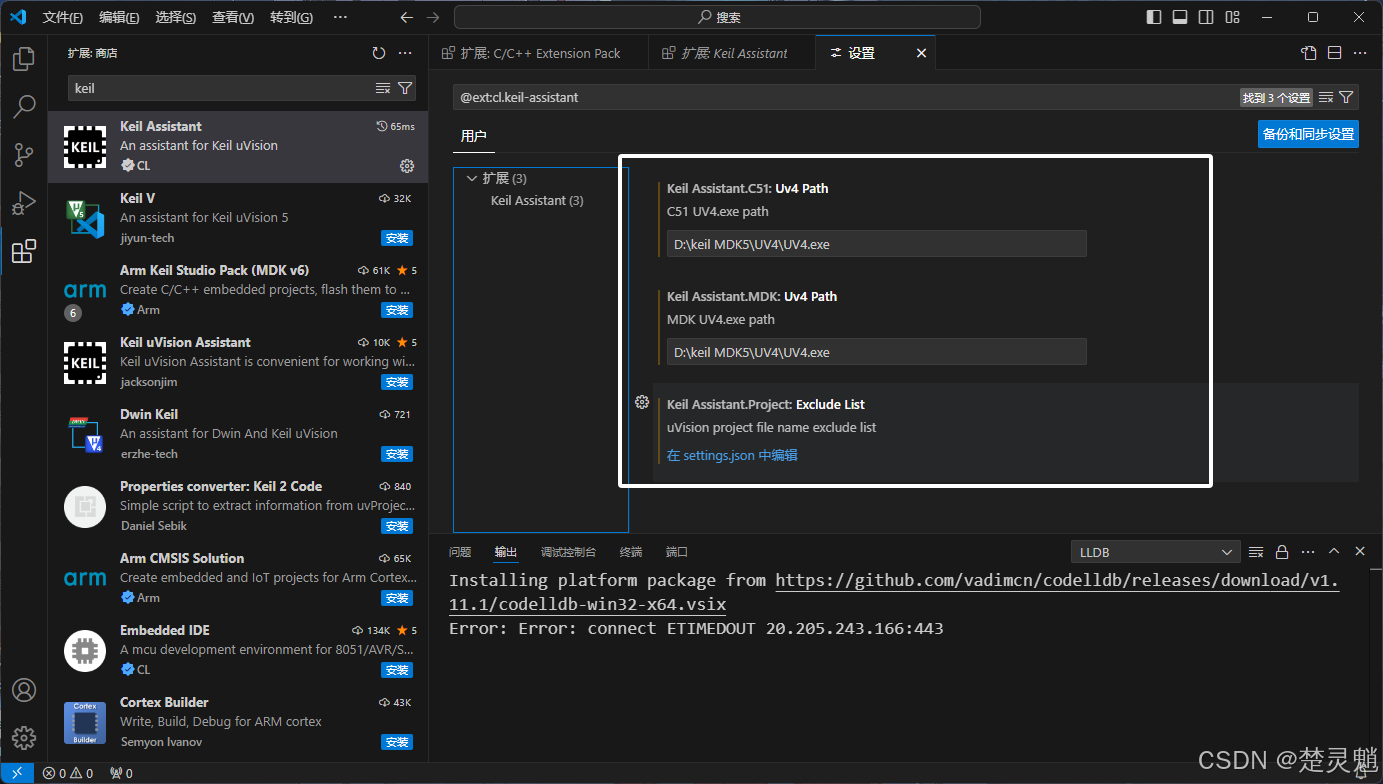This screenshot has height=784, width=1383.
Task: Click 备份和同步设置 button
Action: point(1308,134)
